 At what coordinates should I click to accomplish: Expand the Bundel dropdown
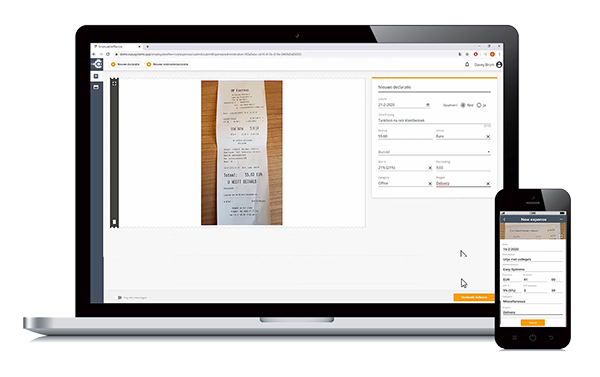434,152
